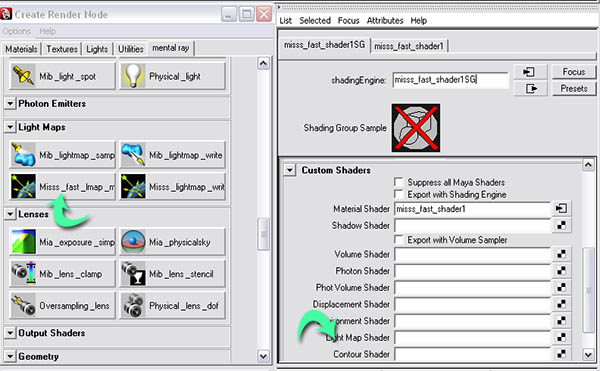600x371 pixels.
Task: Select the mental ray tab
Action: (x=171, y=48)
